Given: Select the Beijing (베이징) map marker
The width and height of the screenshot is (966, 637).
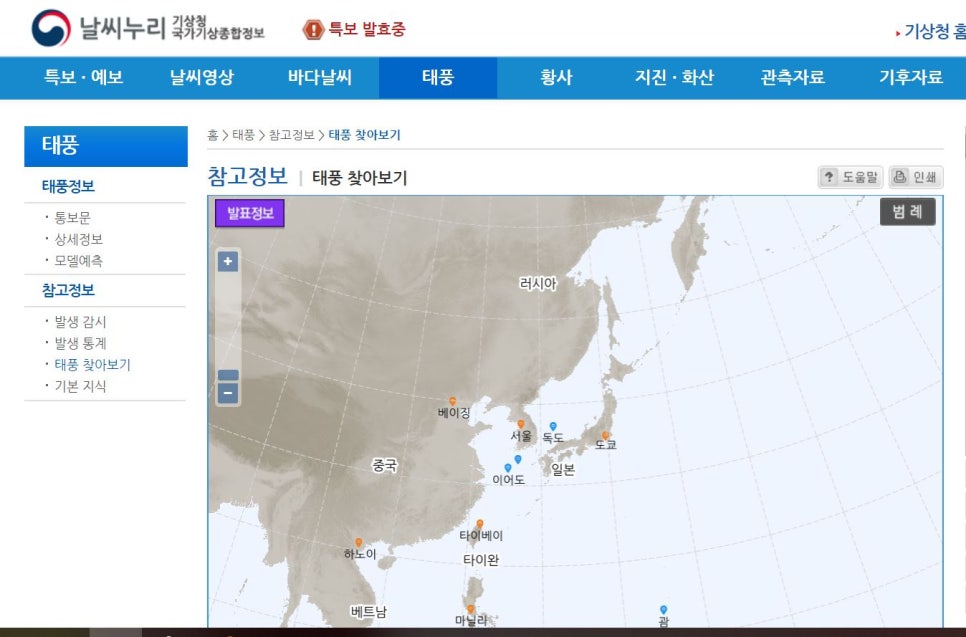Looking at the screenshot, I should click(x=452, y=401).
